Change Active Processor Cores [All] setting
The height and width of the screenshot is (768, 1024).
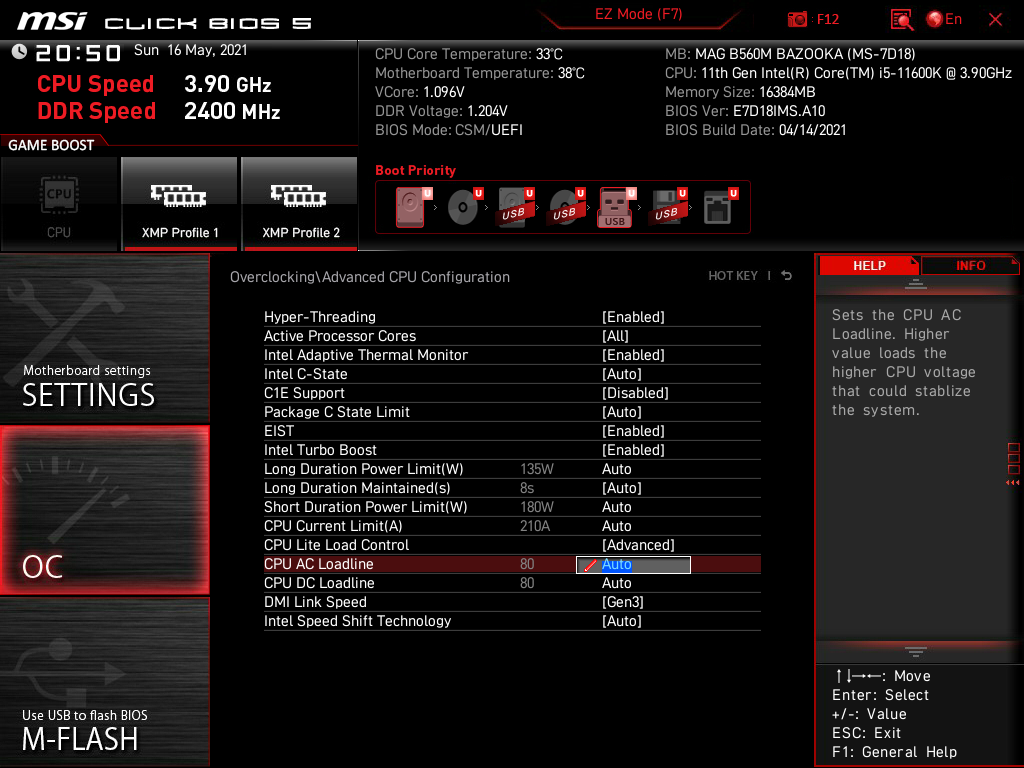point(615,336)
